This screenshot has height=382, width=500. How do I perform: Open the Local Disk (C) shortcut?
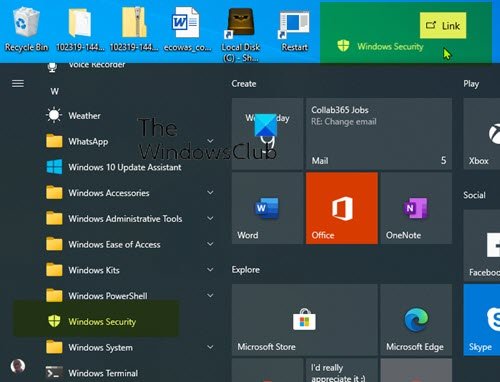(x=241, y=34)
